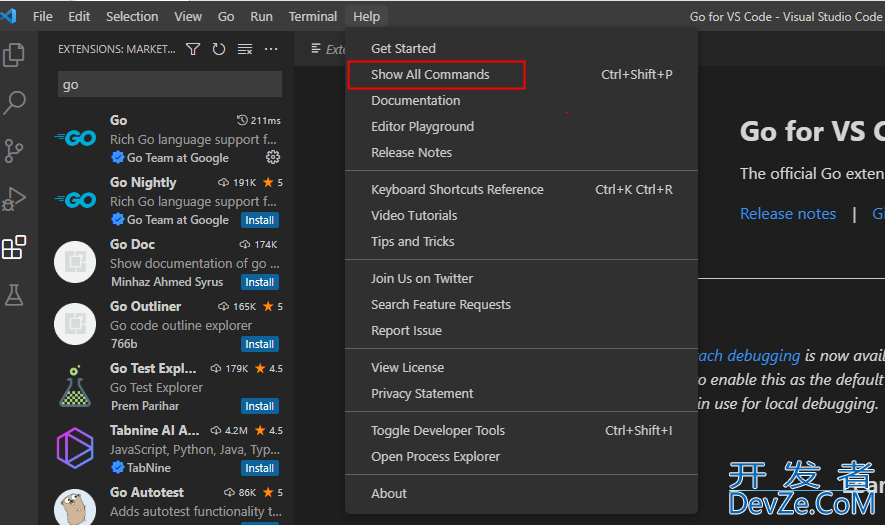This screenshot has width=885, height=525.
Task: Choose View License
Action: pyautogui.click(x=521, y=368)
